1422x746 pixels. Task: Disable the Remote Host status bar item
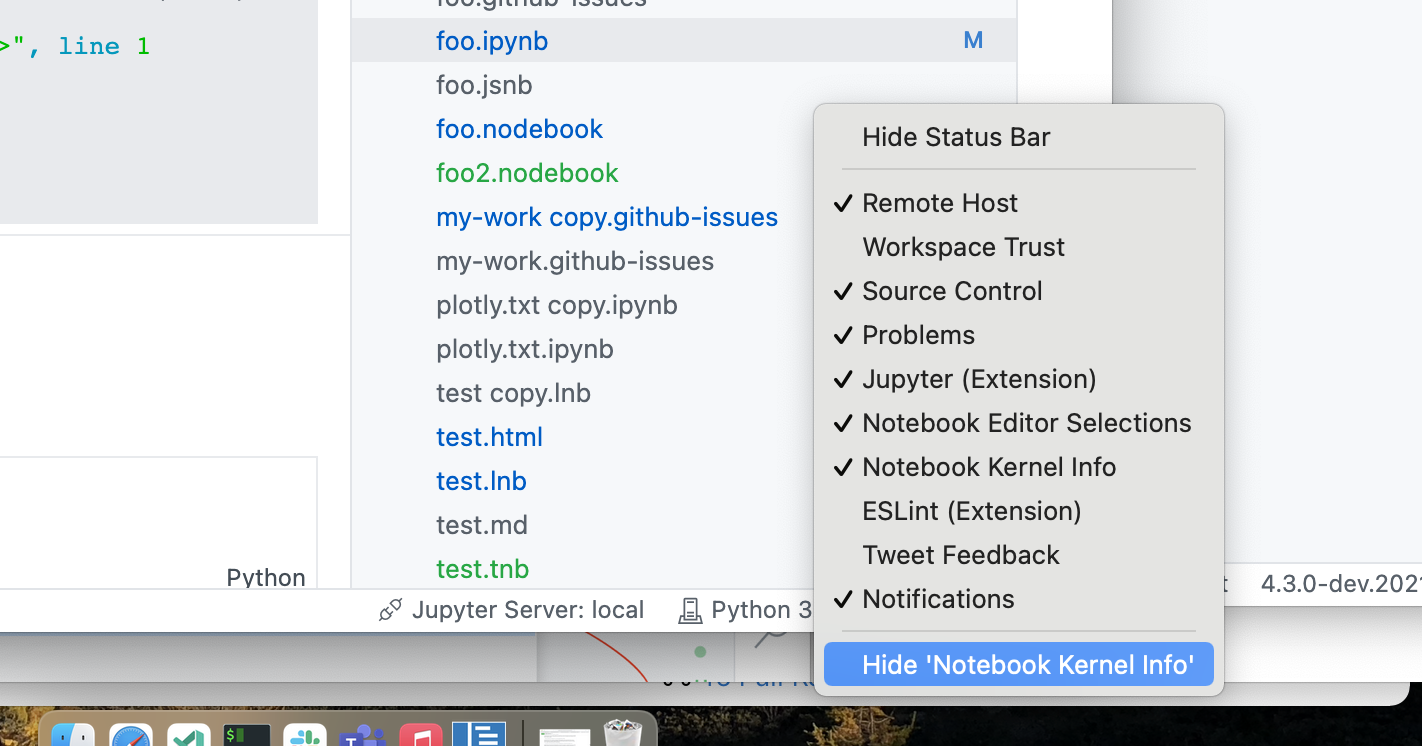939,202
